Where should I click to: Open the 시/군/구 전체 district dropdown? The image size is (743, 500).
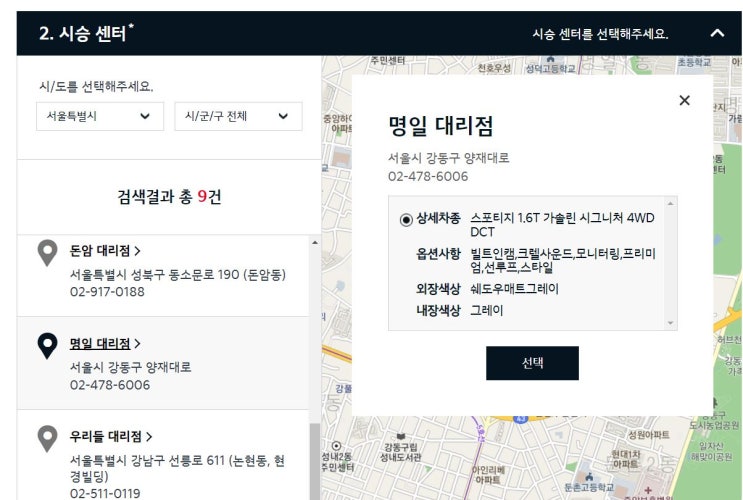[x=238, y=116]
